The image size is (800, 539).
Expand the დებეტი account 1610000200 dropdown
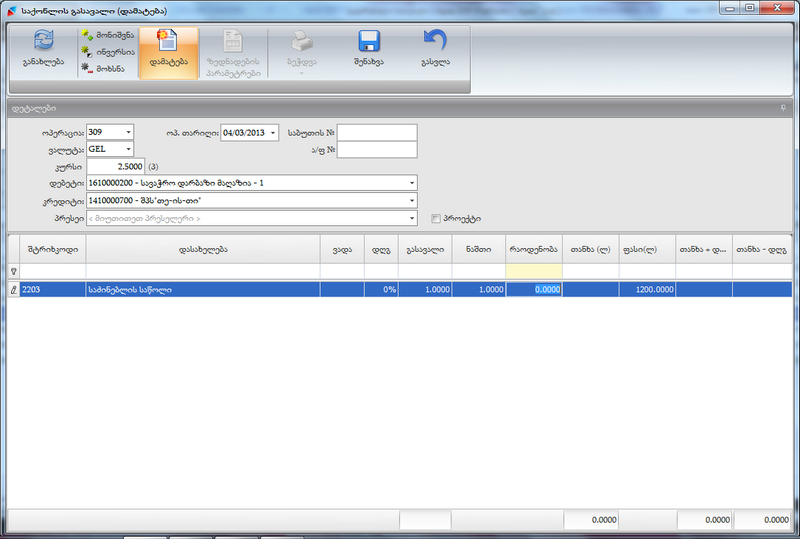pos(411,183)
